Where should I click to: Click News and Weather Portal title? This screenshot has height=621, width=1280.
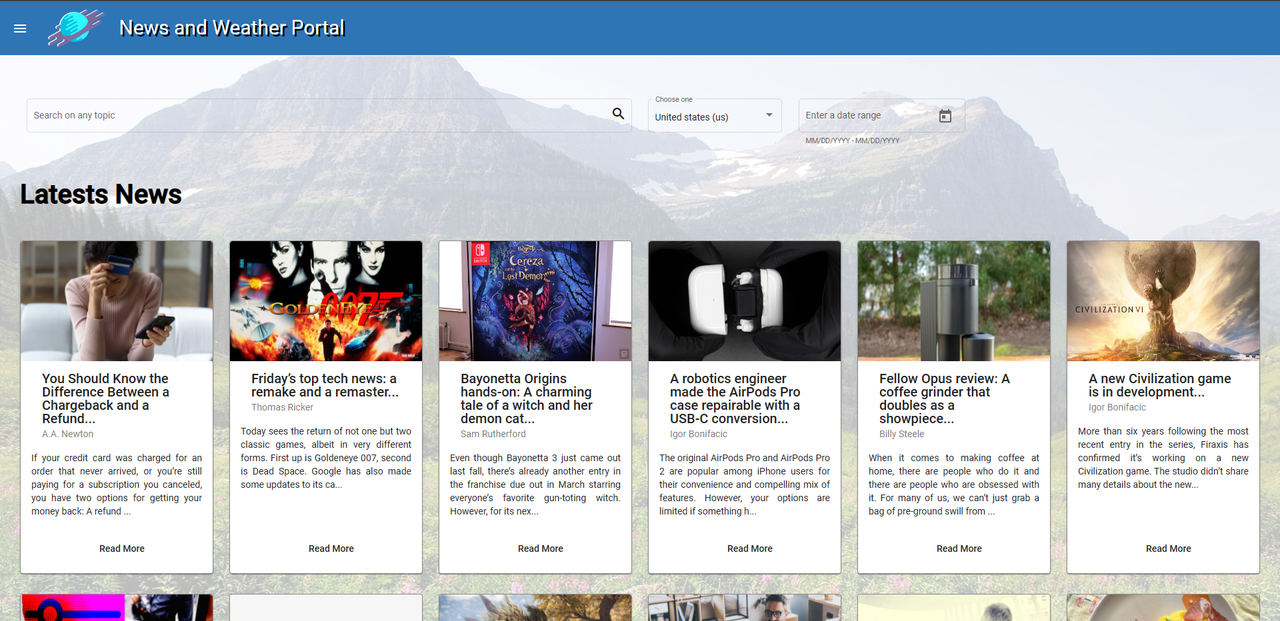click(232, 28)
